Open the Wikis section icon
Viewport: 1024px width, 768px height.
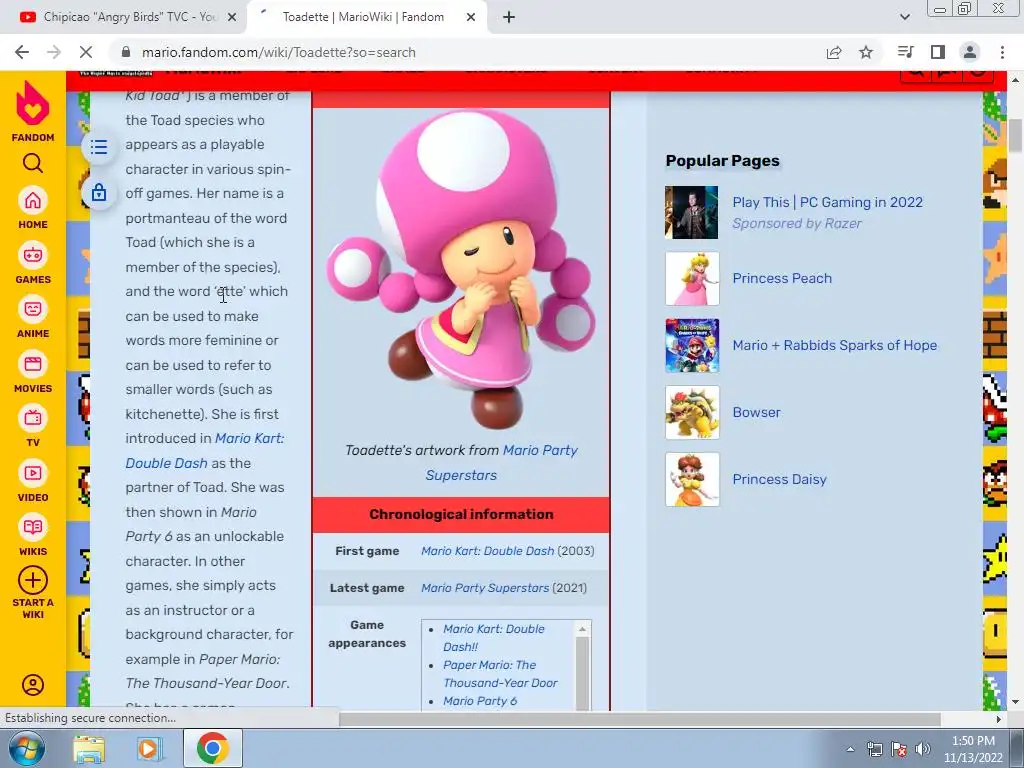[33, 528]
